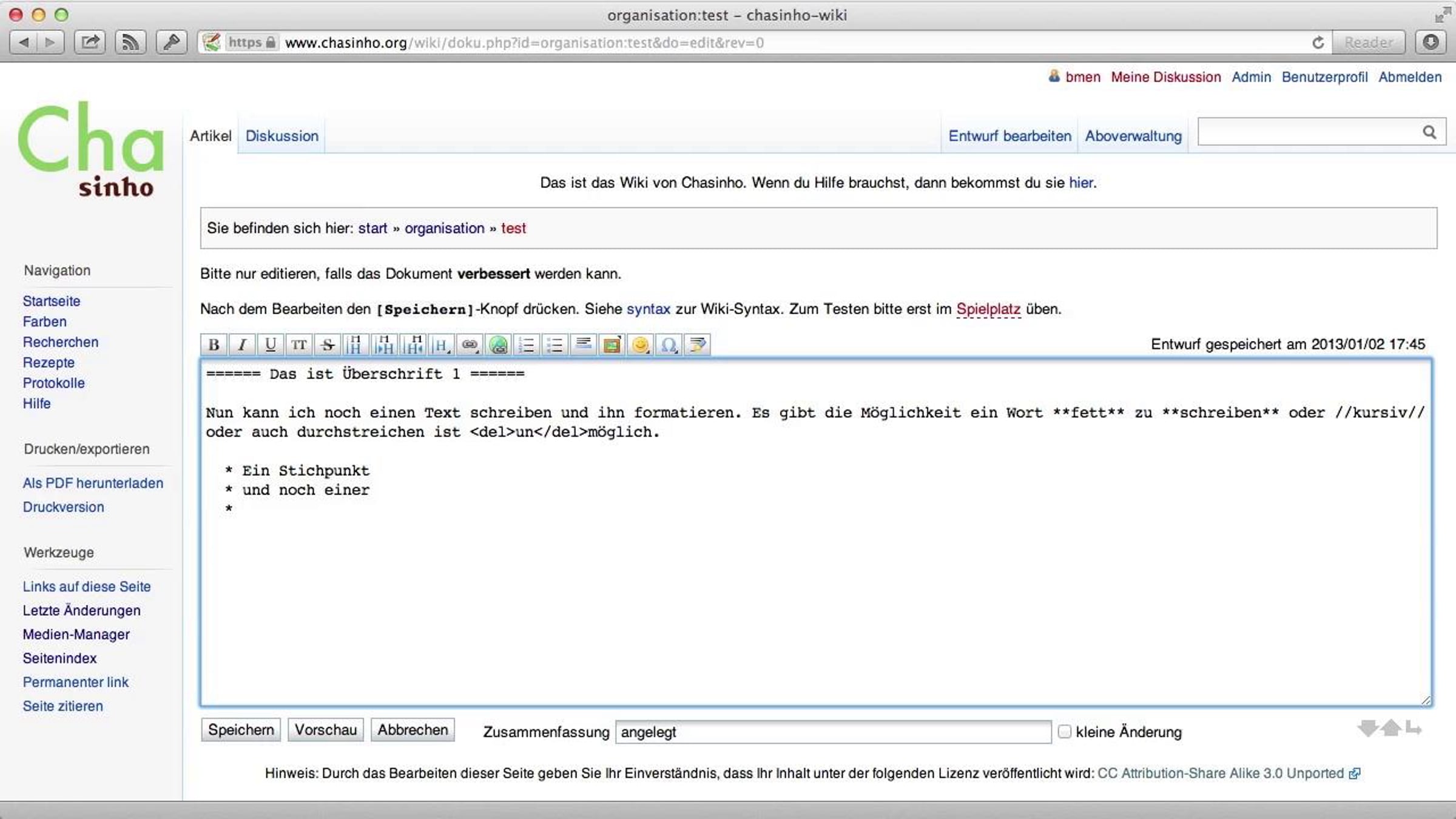1456x819 pixels.
Task: Open smileys picker dropdown
Action: [640, 345]
